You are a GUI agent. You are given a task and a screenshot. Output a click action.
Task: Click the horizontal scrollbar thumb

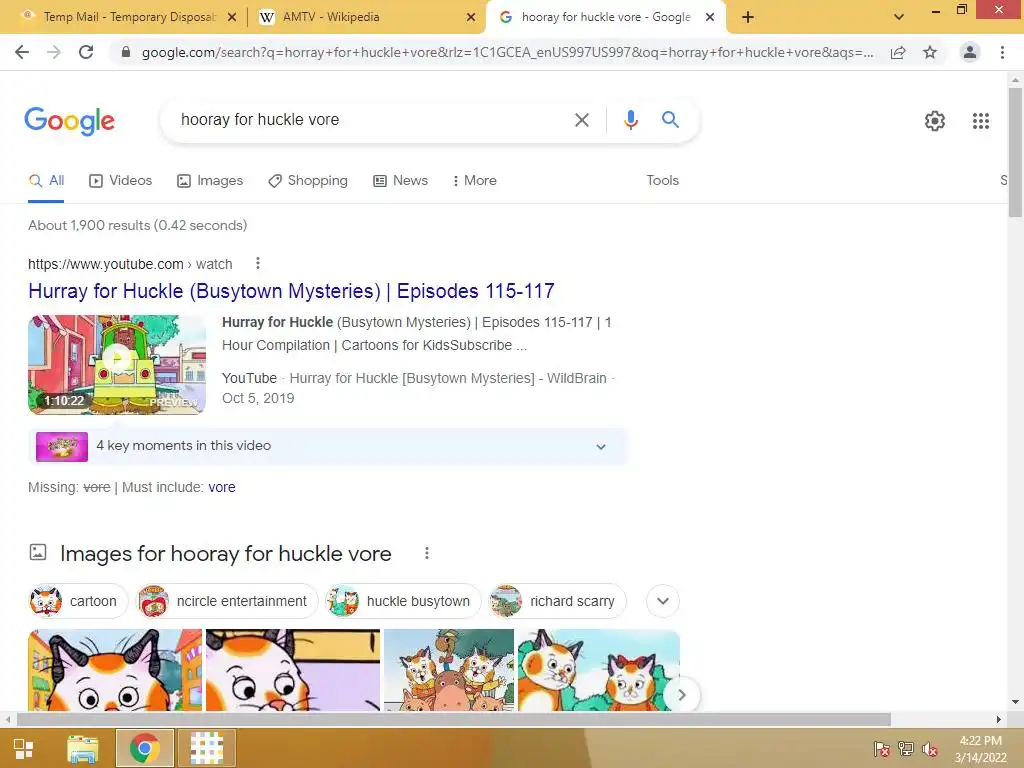click(x=453, y=719)
